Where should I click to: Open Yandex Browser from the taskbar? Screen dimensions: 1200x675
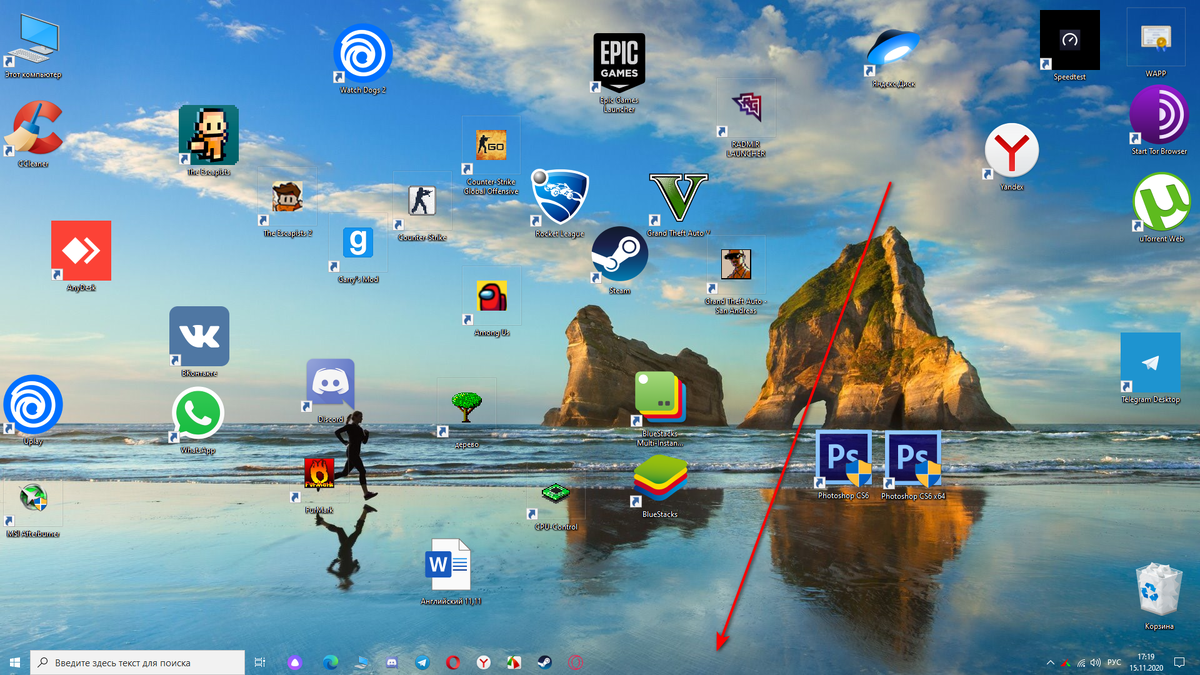click(x=483, y=662)
